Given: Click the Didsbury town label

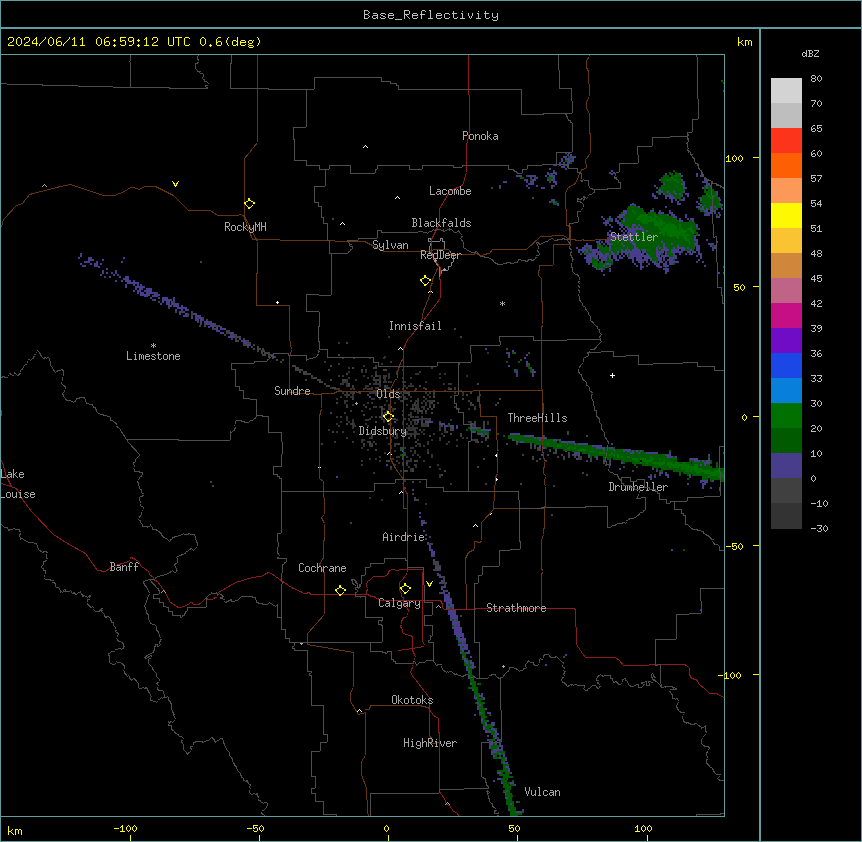Looking at the screenshot, I should [383, 431].
